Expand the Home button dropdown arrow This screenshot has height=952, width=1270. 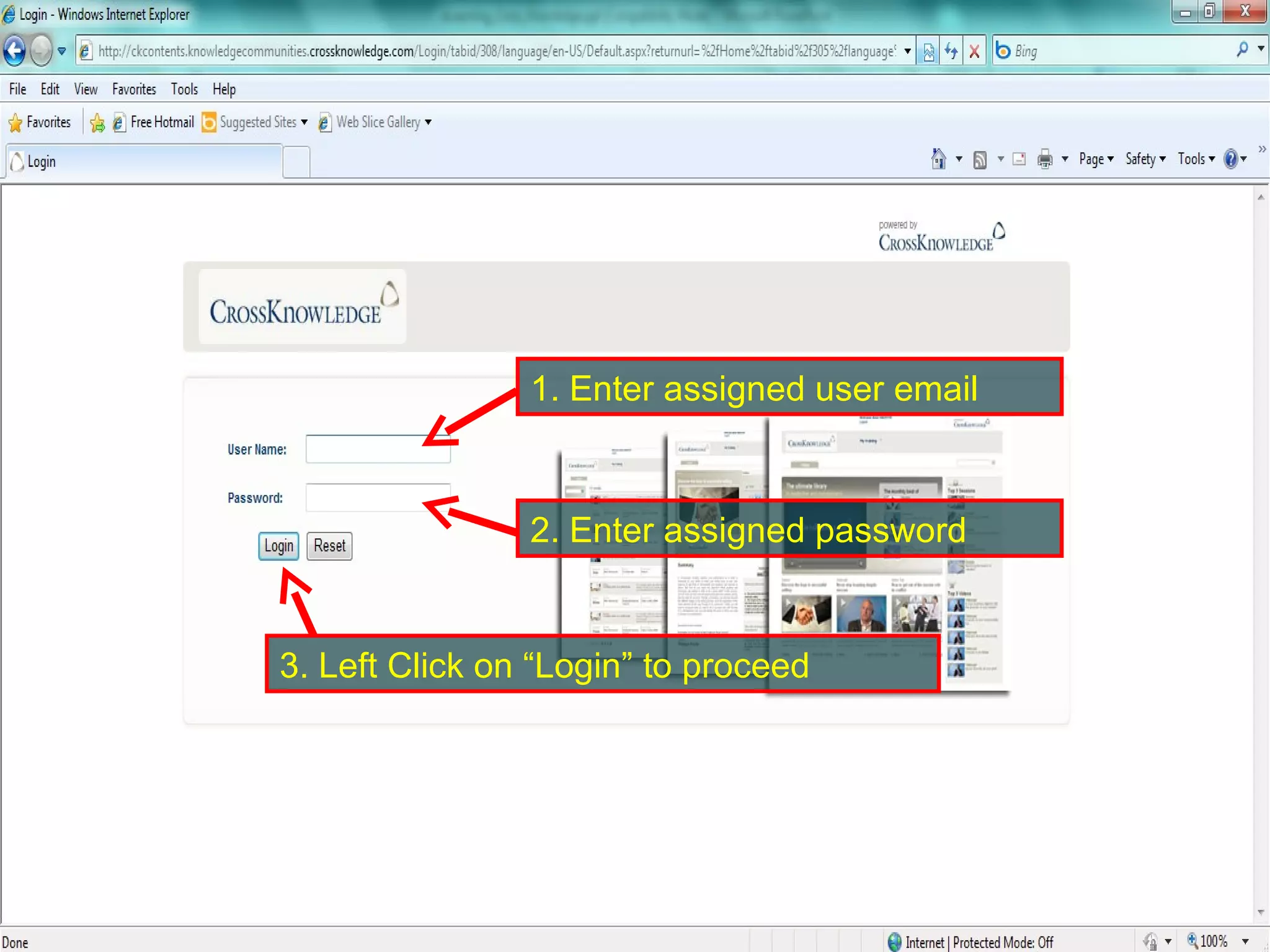[x=959, y=159]
